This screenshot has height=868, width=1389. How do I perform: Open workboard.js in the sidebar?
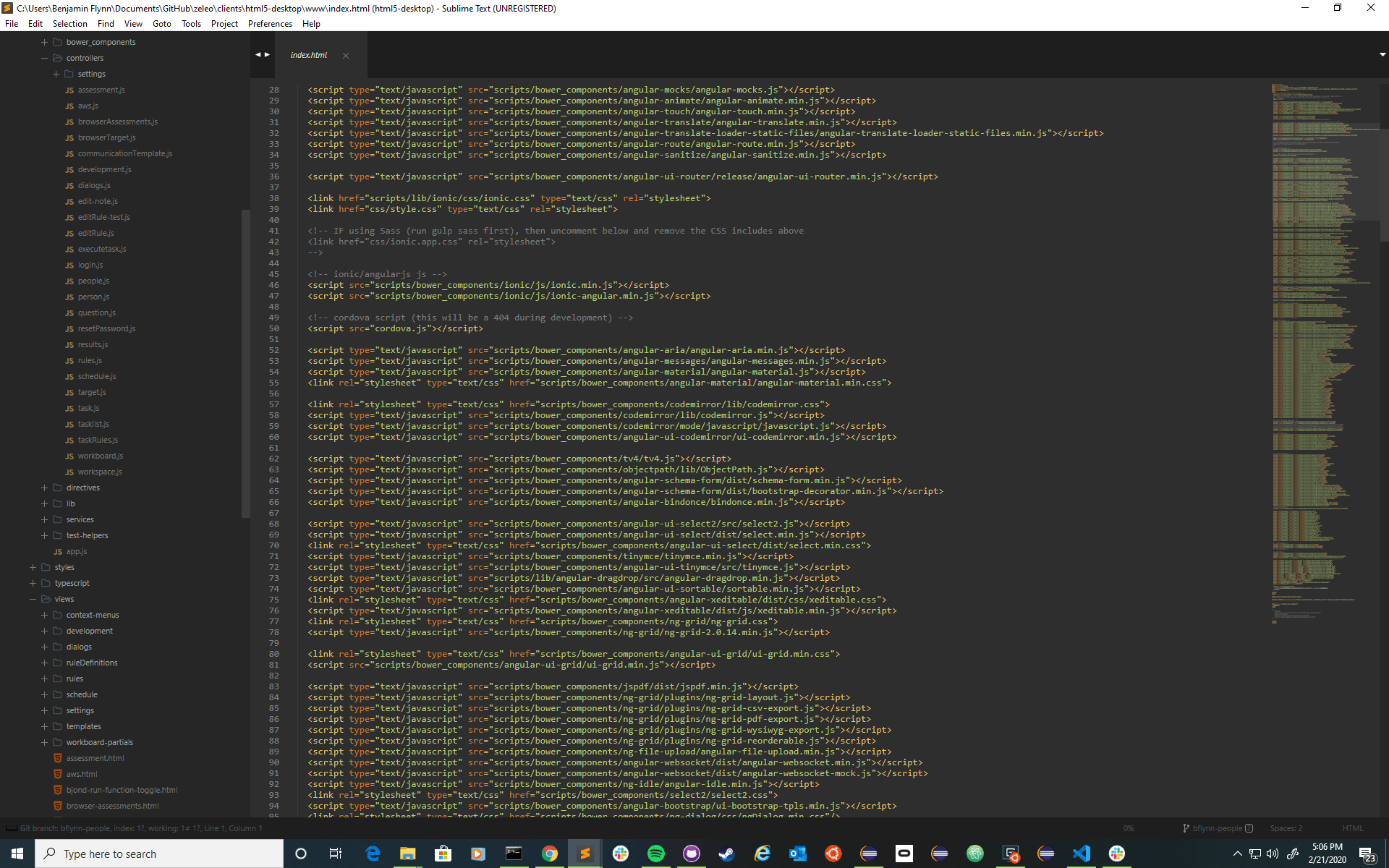(x=101, y=456)
